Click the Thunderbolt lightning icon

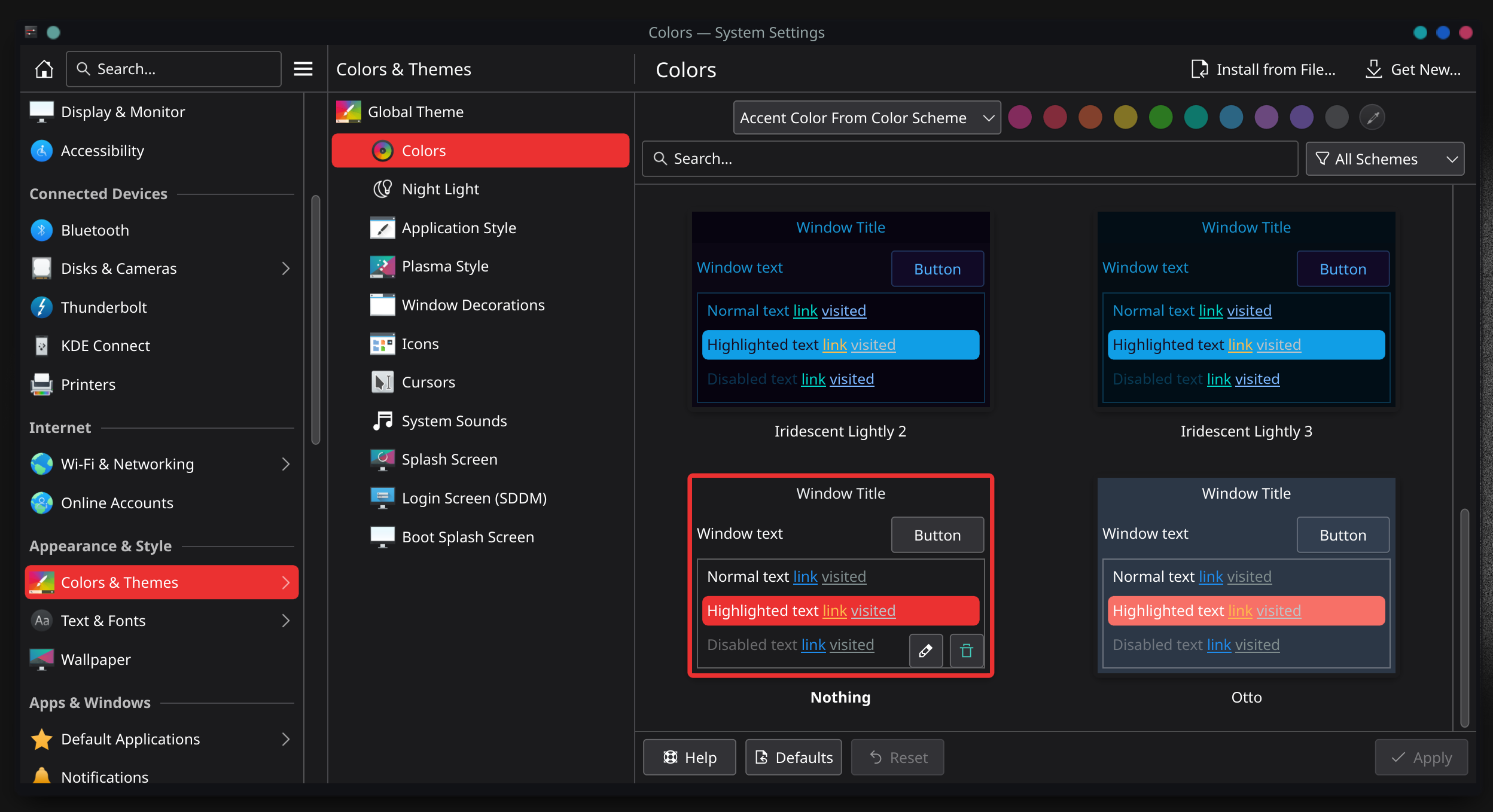click(42, 307)
